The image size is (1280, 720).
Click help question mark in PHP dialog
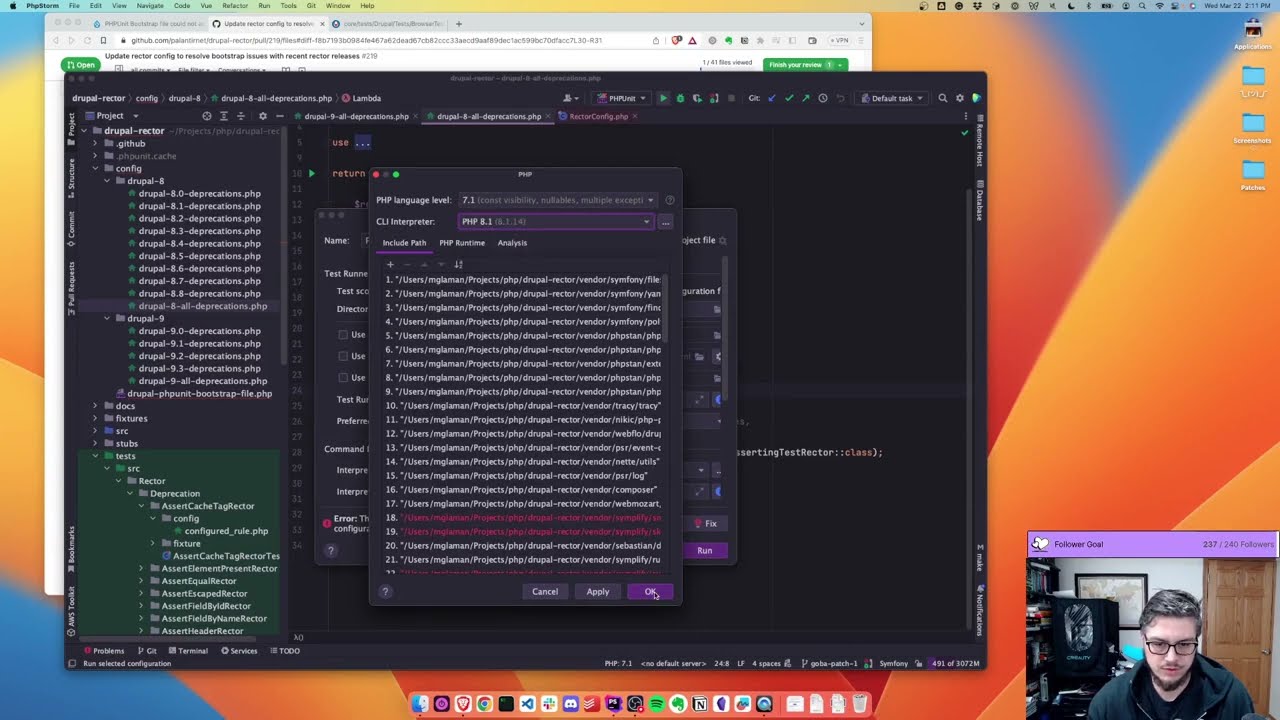click(385, 592)
